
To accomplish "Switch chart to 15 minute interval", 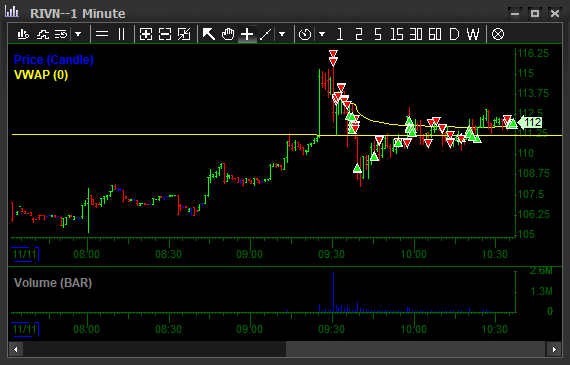I will click(x=397, y=35).
